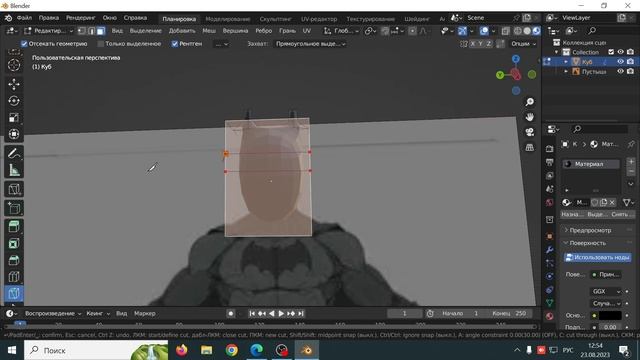Screen dimensions: 640x360
Task: Select vertex selection mode
Action: point(82,31)
